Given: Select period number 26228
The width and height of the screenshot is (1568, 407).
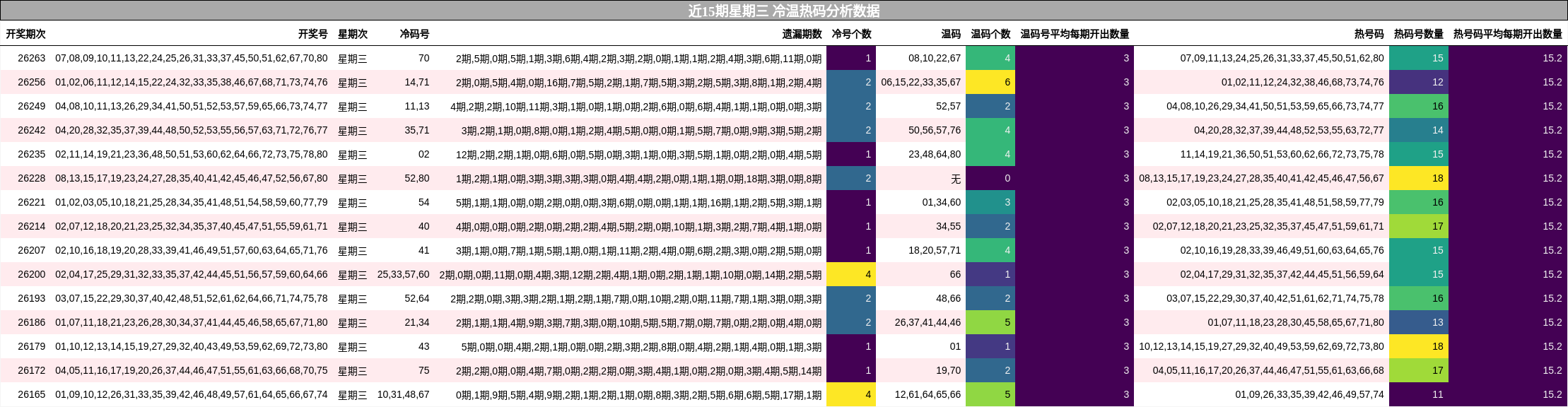Looking at the screenshot, I should coord(32,178).
